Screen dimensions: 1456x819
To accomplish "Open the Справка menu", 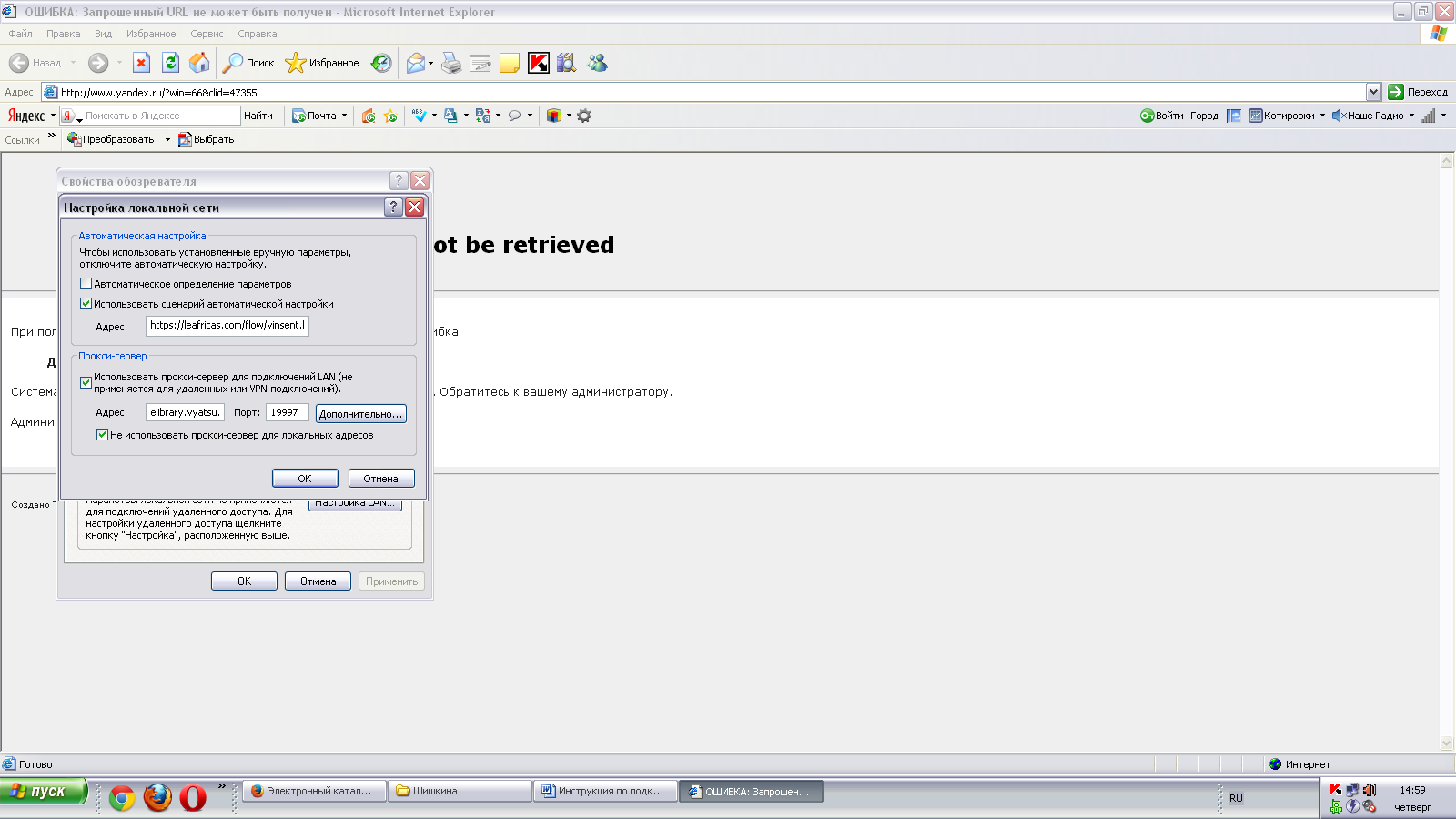I will tap(258, 34).
